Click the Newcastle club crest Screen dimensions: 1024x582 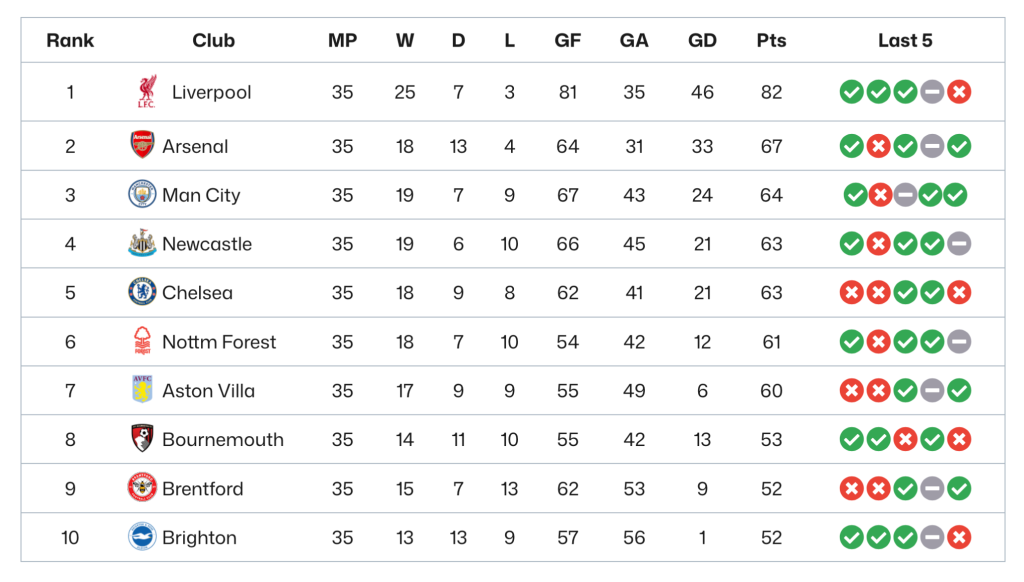[x=142, y=243]
